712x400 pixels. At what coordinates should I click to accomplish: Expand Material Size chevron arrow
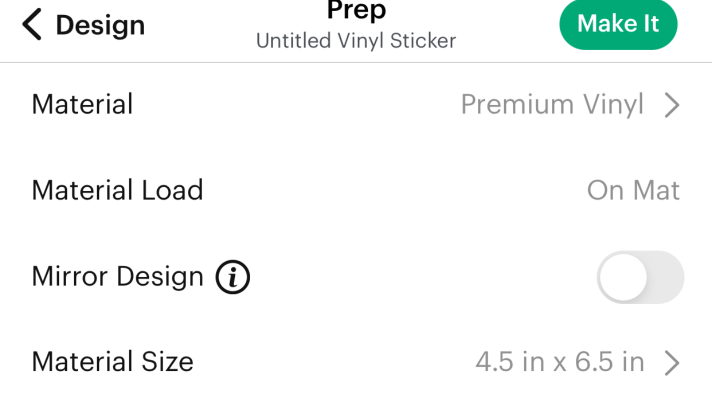click(x=672, y=363)
